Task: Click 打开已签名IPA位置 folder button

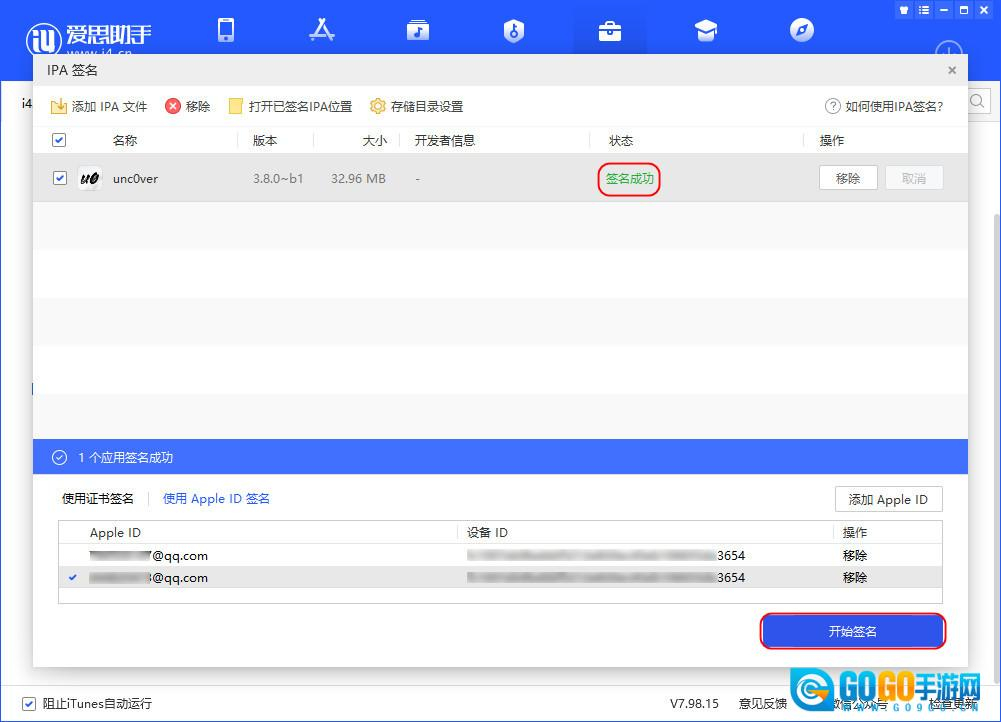Action: pos(290,106)
